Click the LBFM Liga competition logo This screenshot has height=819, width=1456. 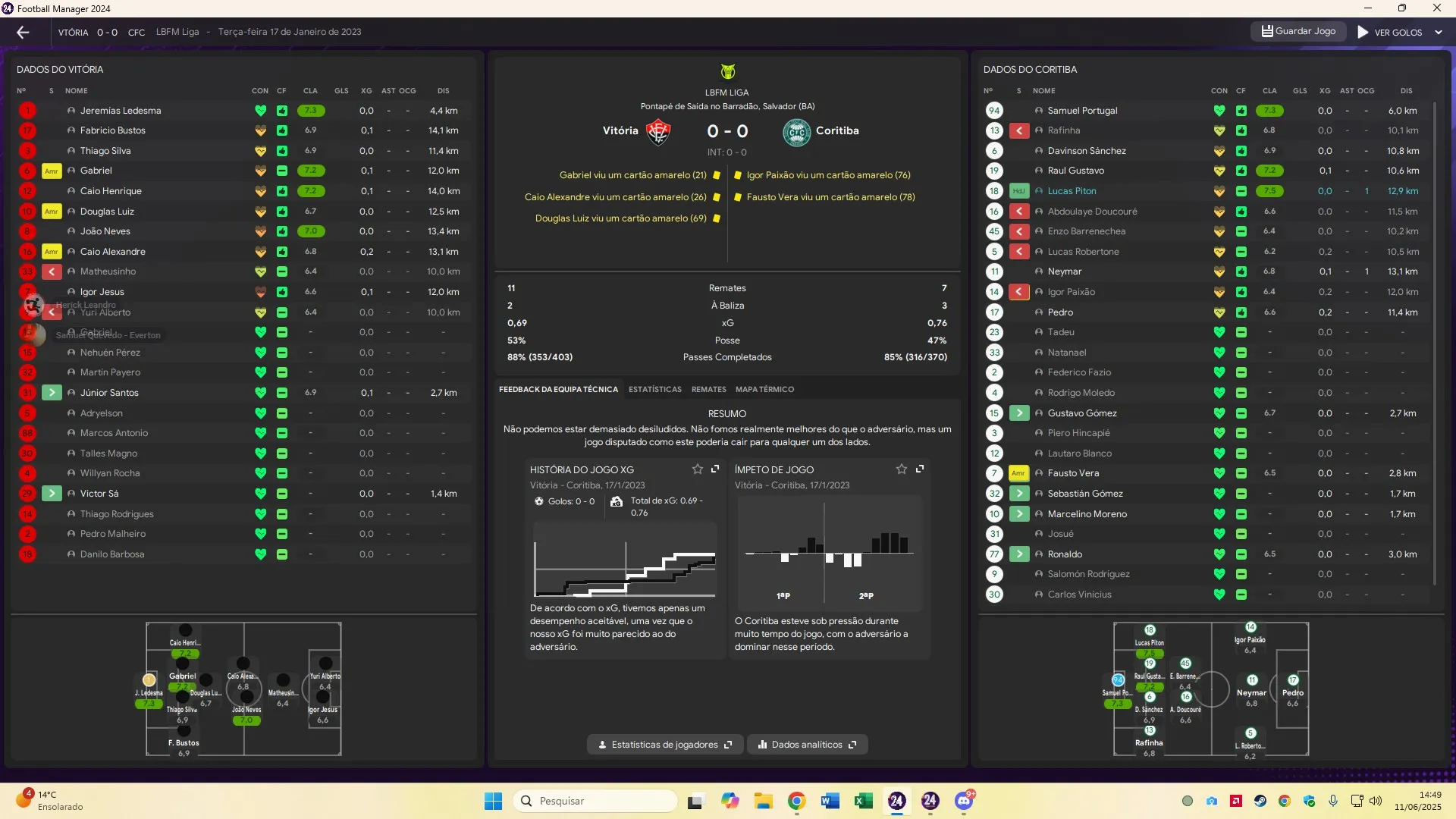click(x=727, y=71)
